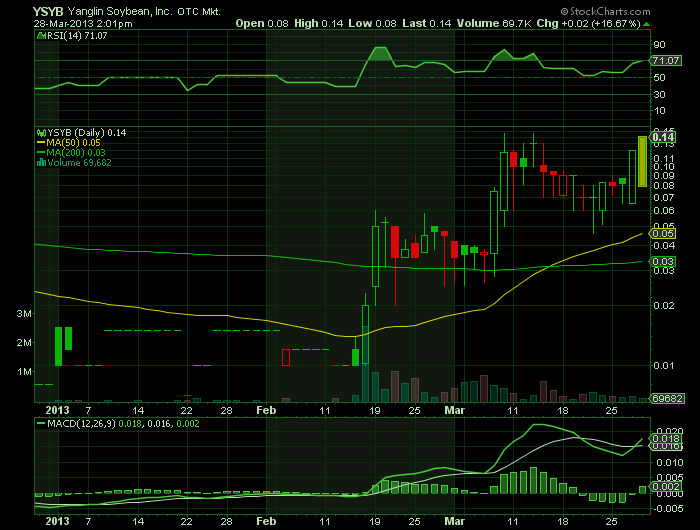The height and width of the screenshot is (530, 700).
Task: Click the 0.05 MA(50) price tag
Action: pos(659,234)
